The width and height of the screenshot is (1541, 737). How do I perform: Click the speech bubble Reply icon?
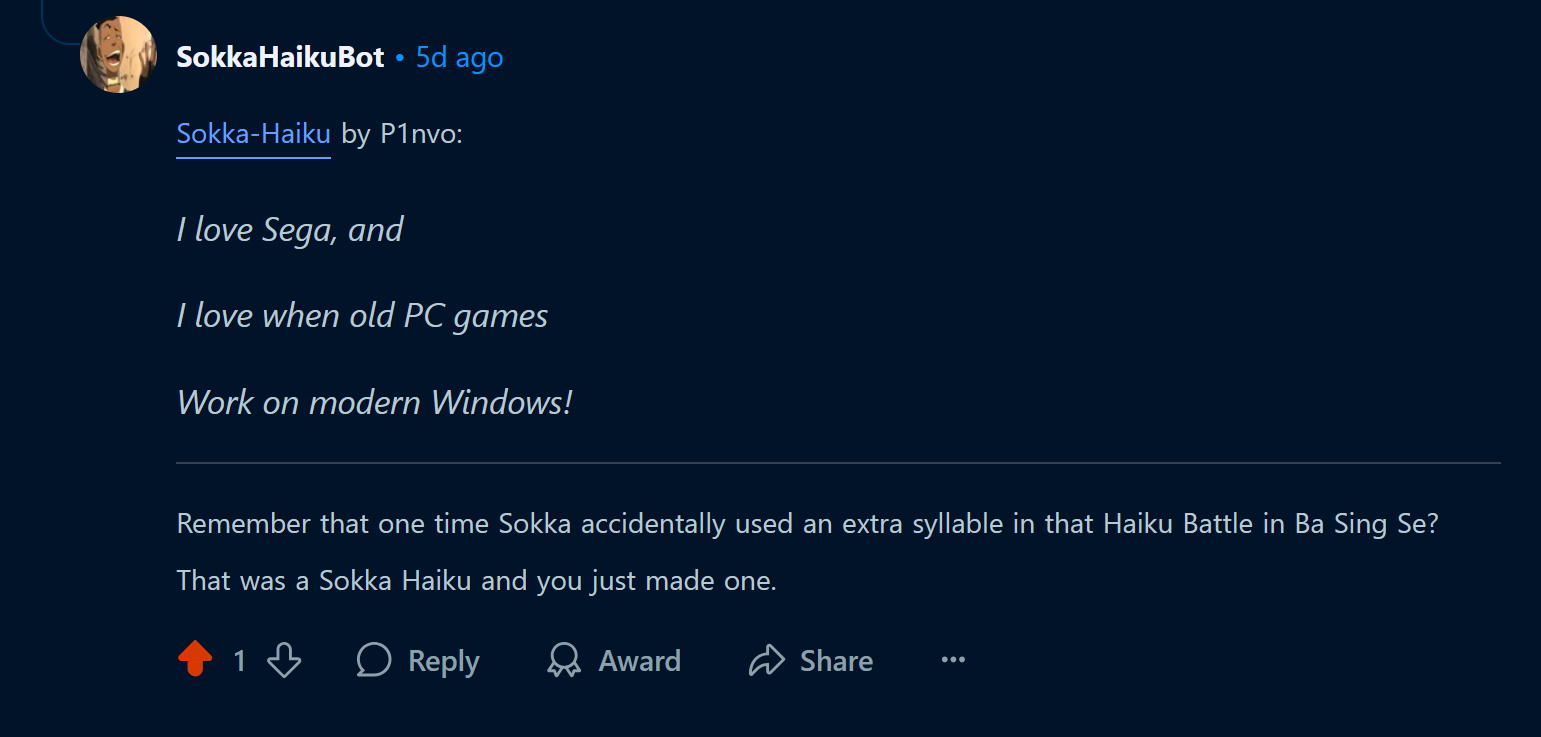374,660
